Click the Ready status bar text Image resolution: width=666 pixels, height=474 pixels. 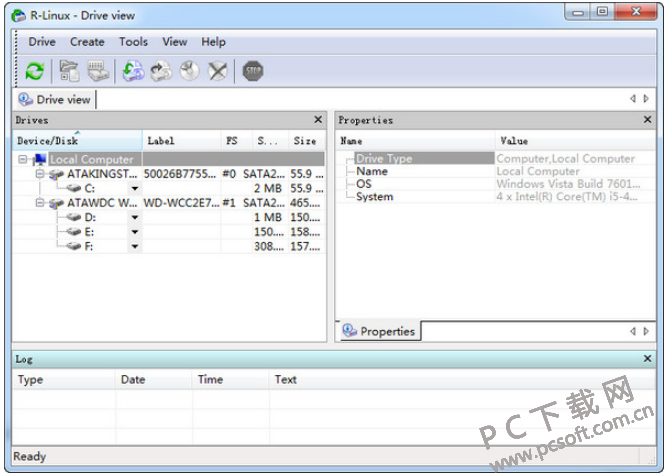coord(29,457)
